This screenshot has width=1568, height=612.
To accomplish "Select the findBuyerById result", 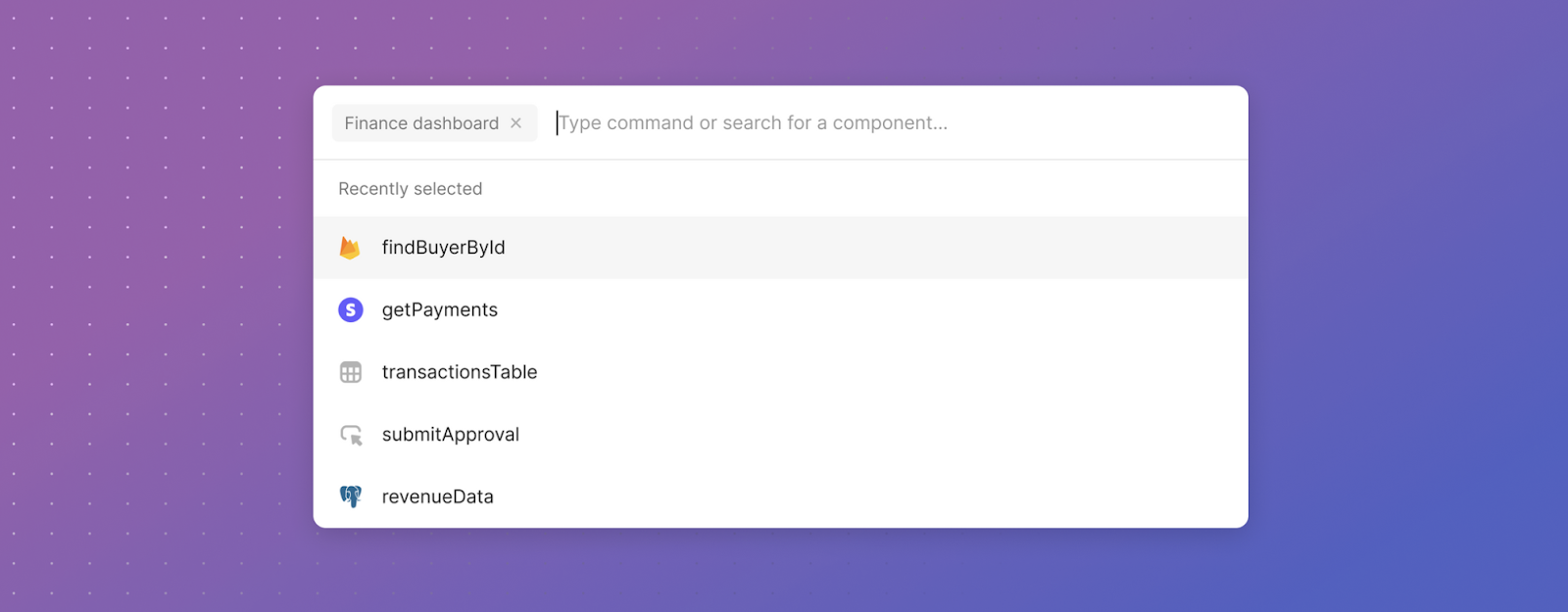I will 443,248.
